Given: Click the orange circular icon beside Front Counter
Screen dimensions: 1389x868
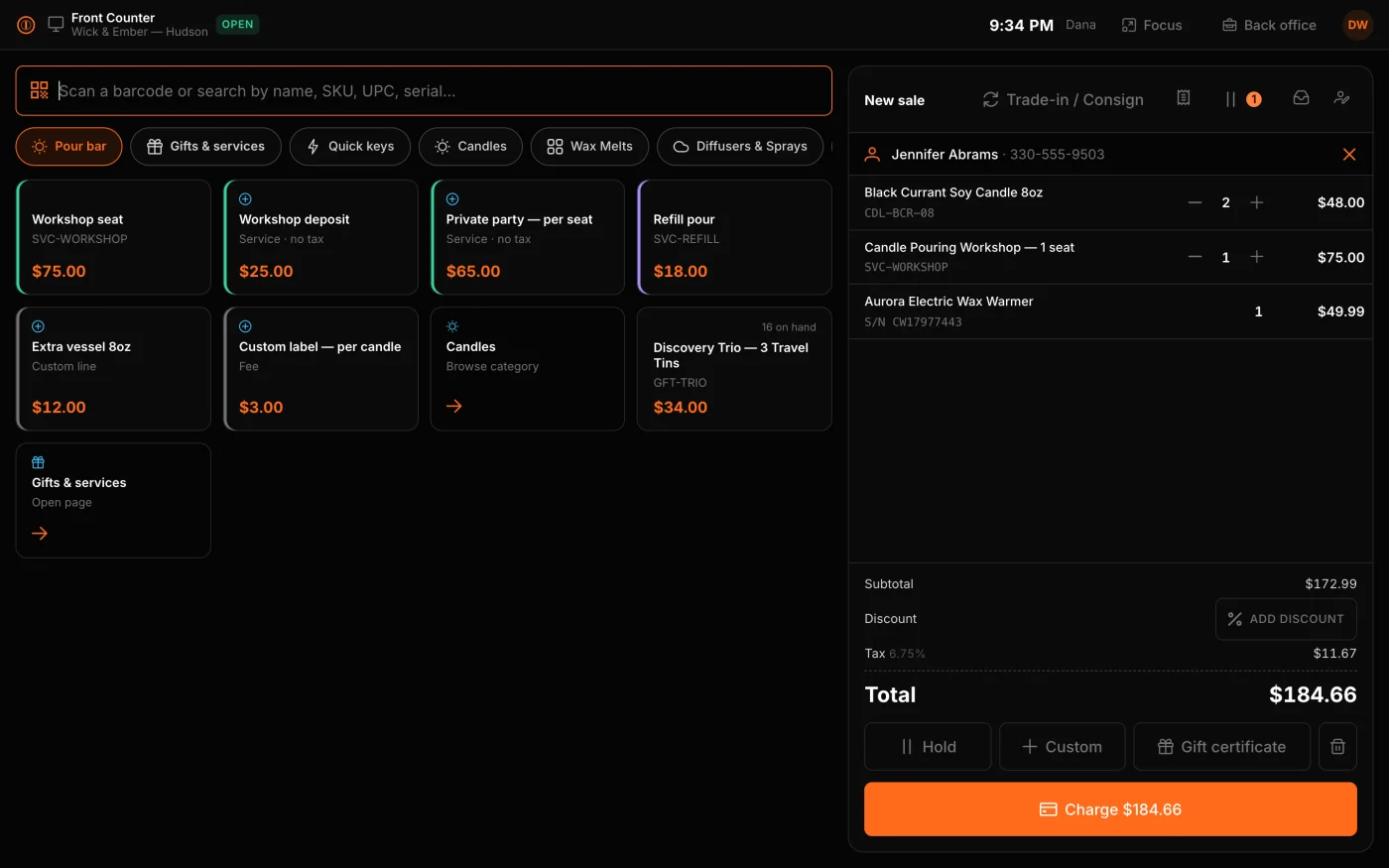Looking at the screenshot, I should tap(26, 25).
